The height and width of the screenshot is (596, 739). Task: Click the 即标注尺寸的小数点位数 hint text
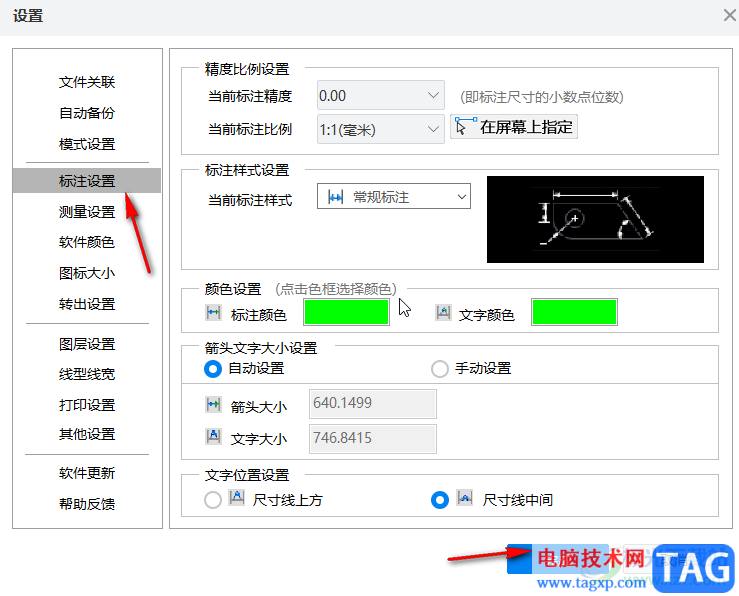click(x=542, y=97)
